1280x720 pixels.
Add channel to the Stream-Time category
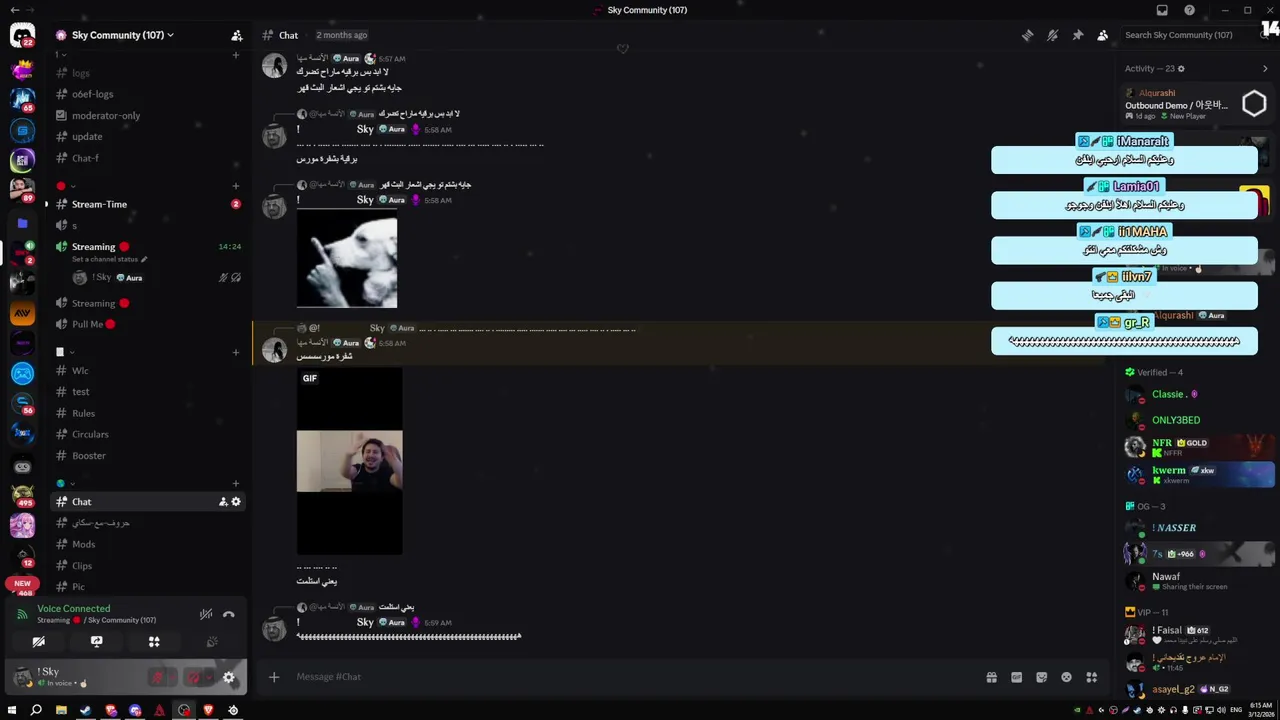coord(236,186)
